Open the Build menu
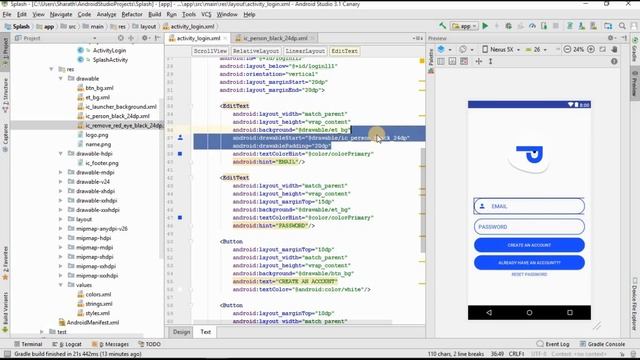Viewport: 640px width, 360px height. coord(154,14)
